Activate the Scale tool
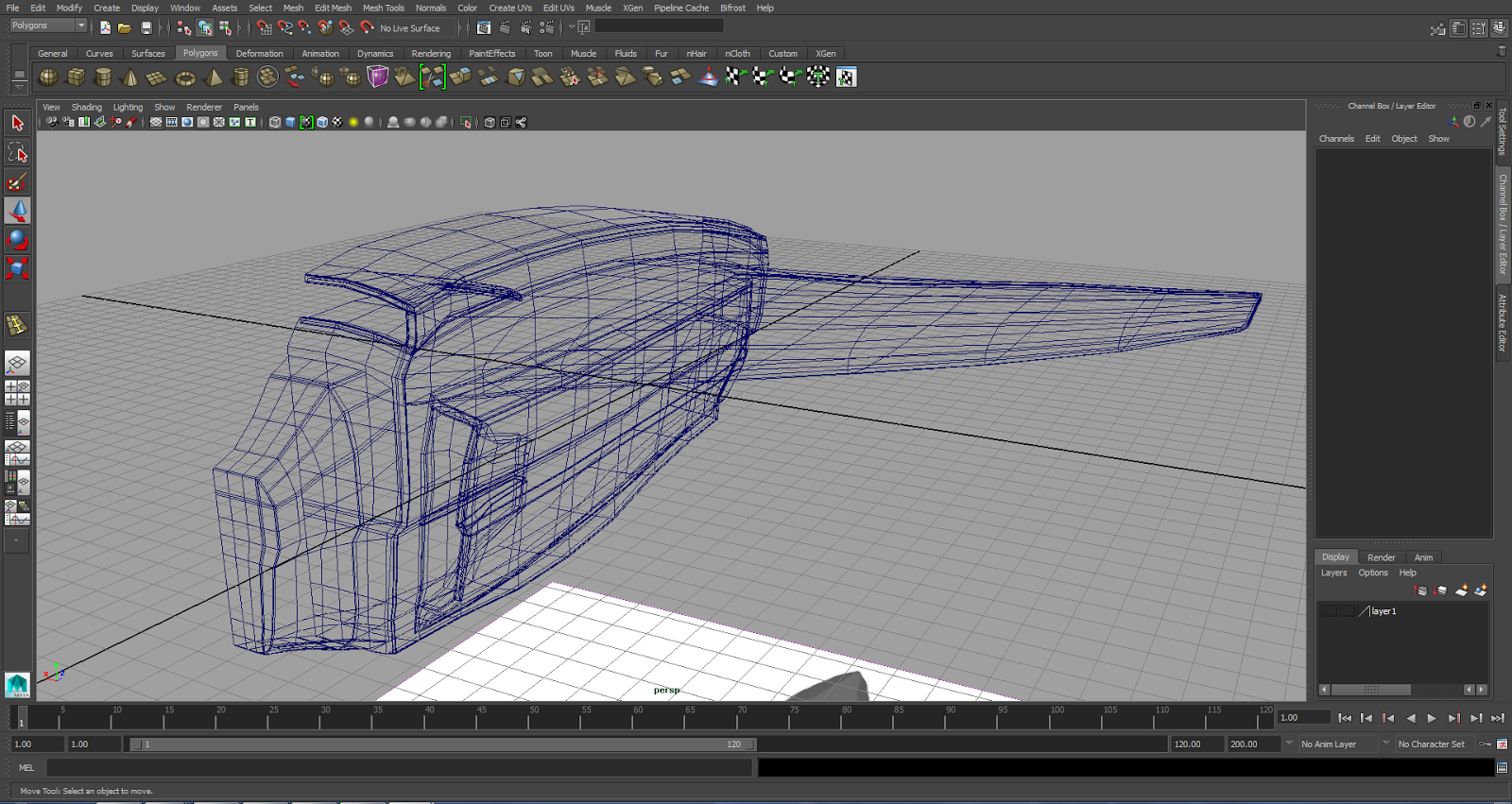Viewport: 1512px width, 804px height. pos(17,268)
